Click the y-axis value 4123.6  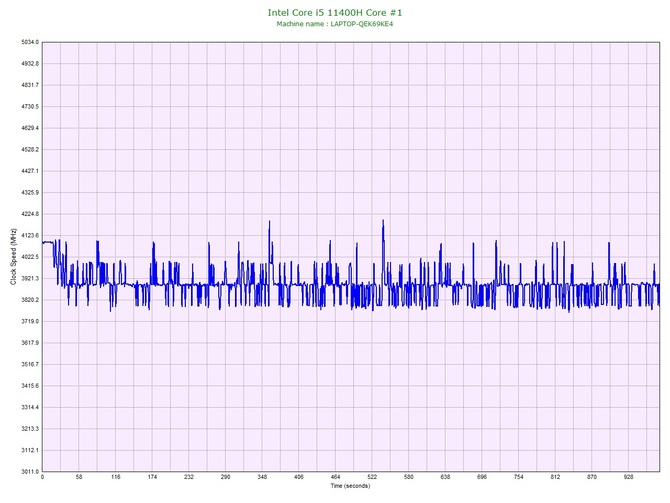30,235
